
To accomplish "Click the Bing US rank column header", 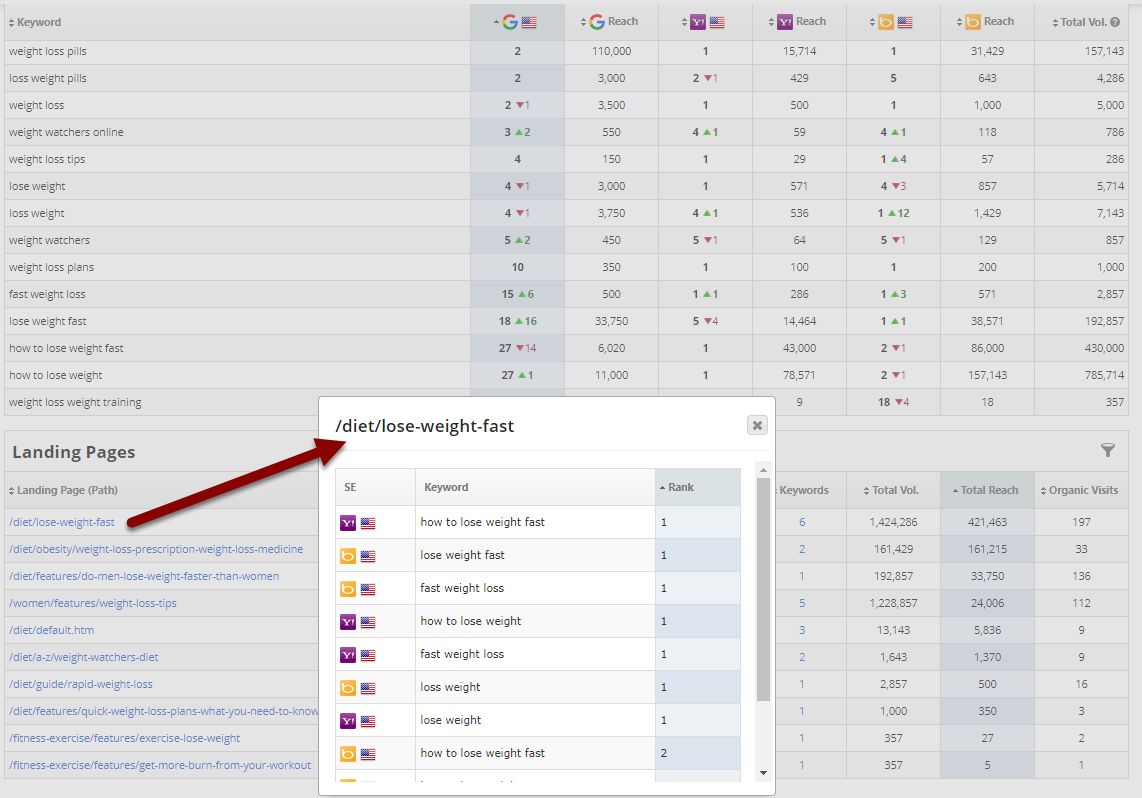I will (x=893, y=22).
